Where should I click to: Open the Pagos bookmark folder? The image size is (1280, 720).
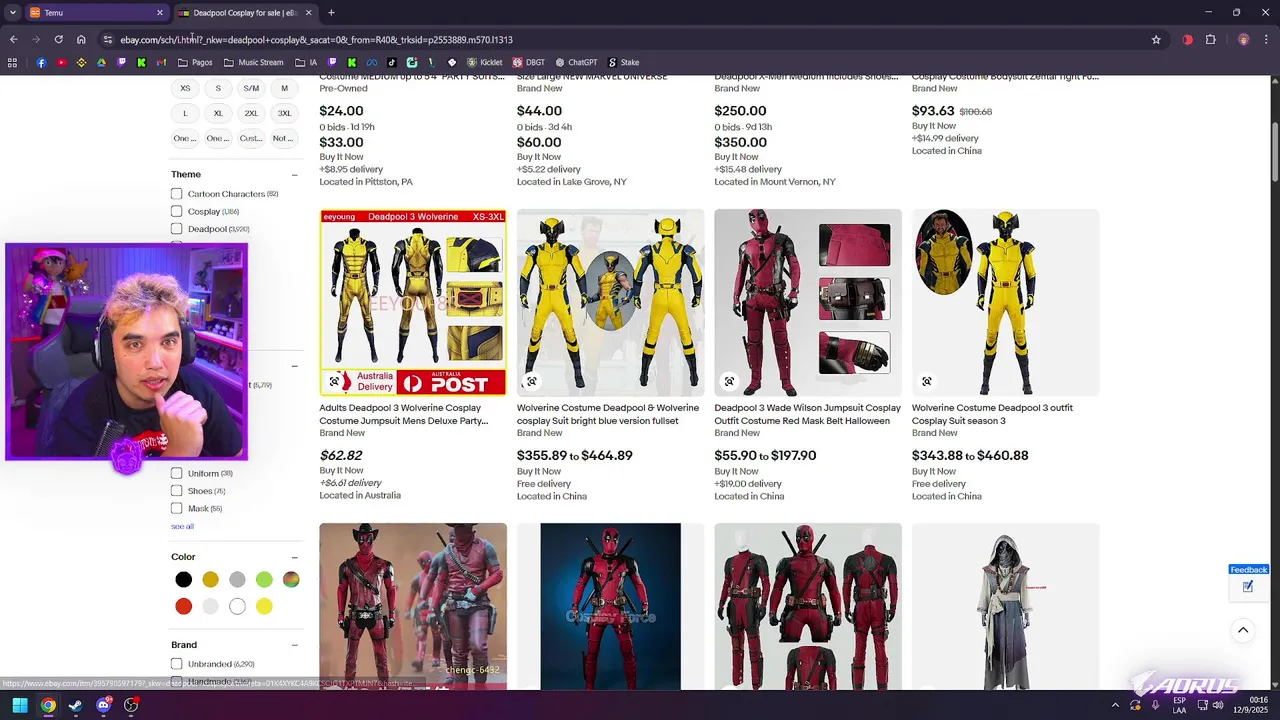coord(195,62)
